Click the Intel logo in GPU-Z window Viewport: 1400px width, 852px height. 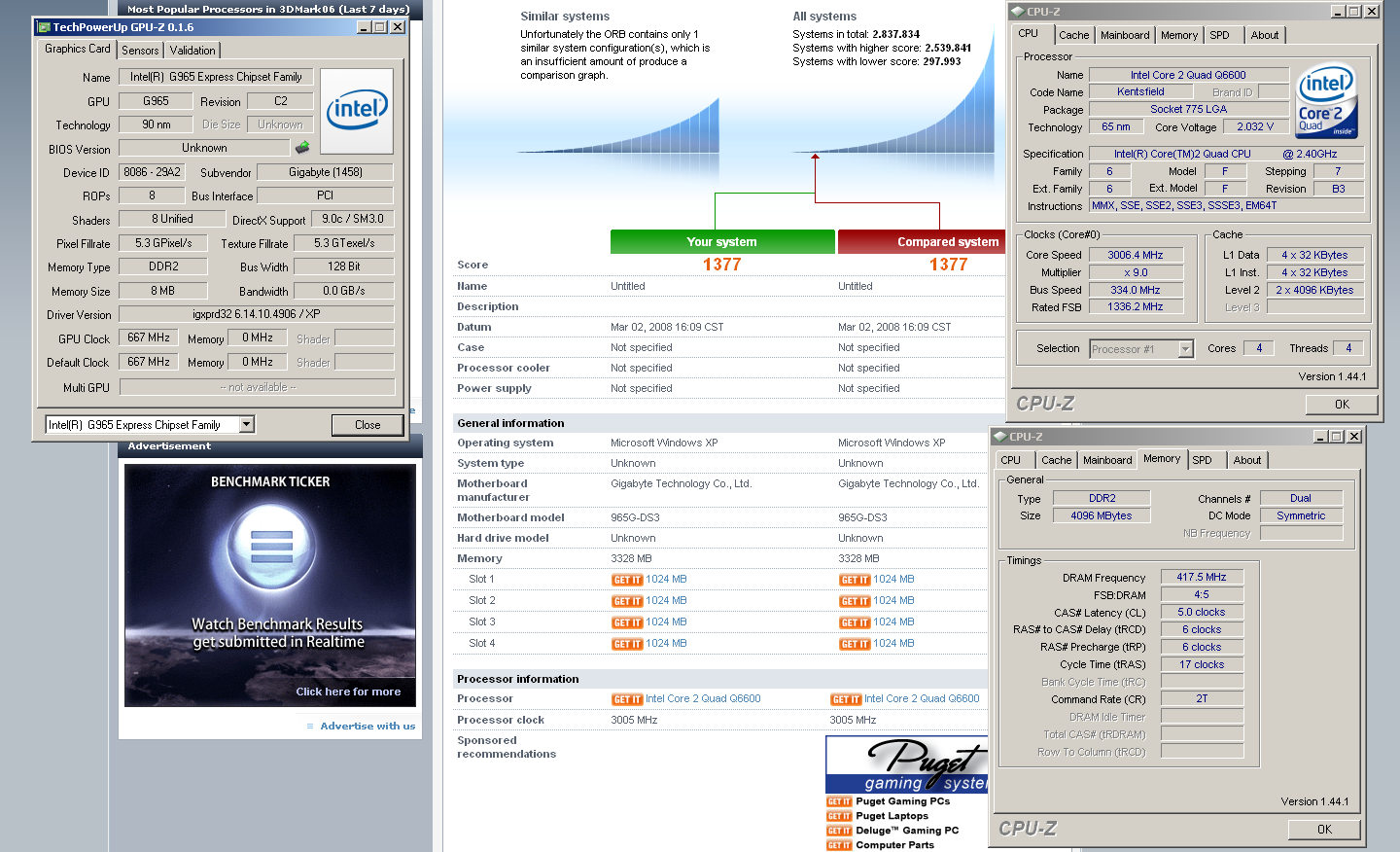pyautogui.click(x=357, y=110)
